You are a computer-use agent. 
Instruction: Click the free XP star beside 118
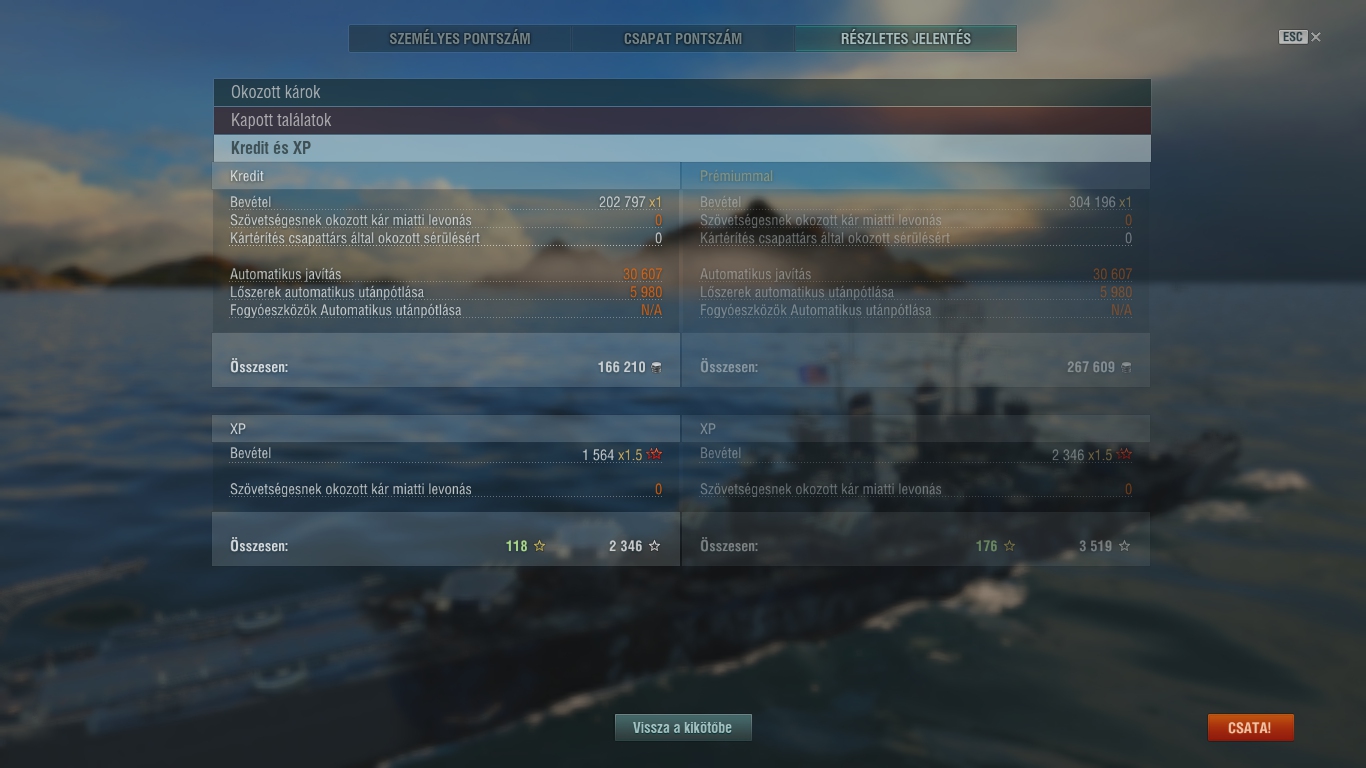click(x=540, y=546)
